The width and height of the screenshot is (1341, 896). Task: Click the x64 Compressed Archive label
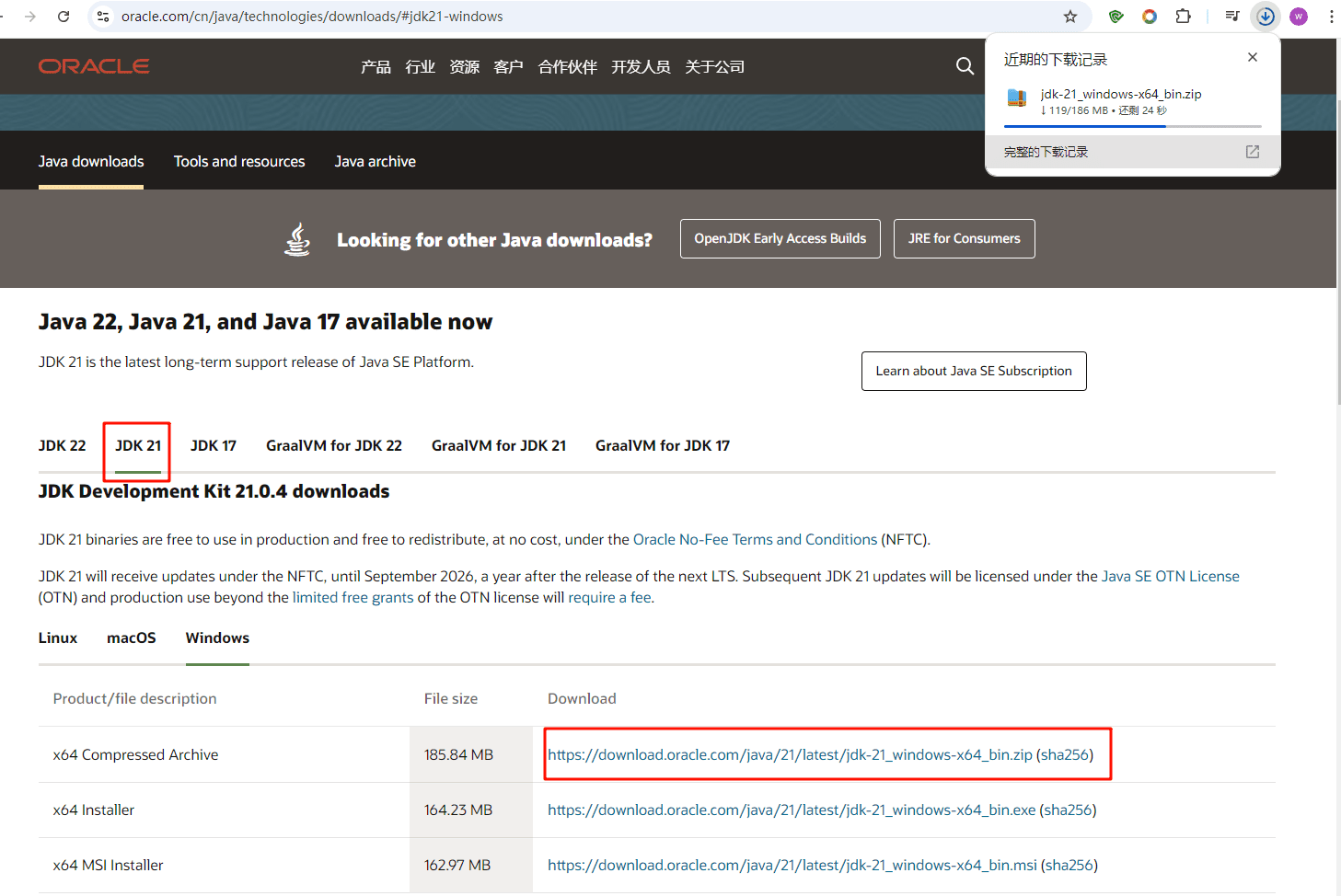pyautogui.click(x=135, y=754)
